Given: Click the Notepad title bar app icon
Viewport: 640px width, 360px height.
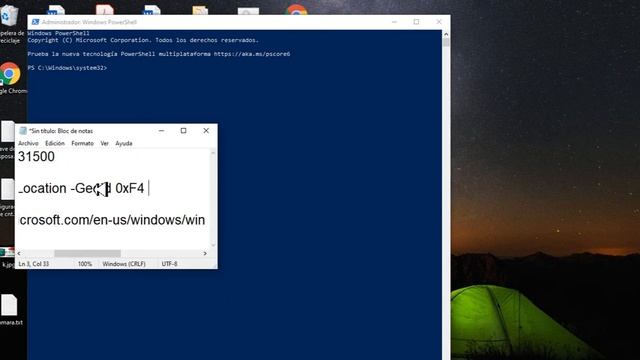Looking at the screenshot, I should 23,131.
